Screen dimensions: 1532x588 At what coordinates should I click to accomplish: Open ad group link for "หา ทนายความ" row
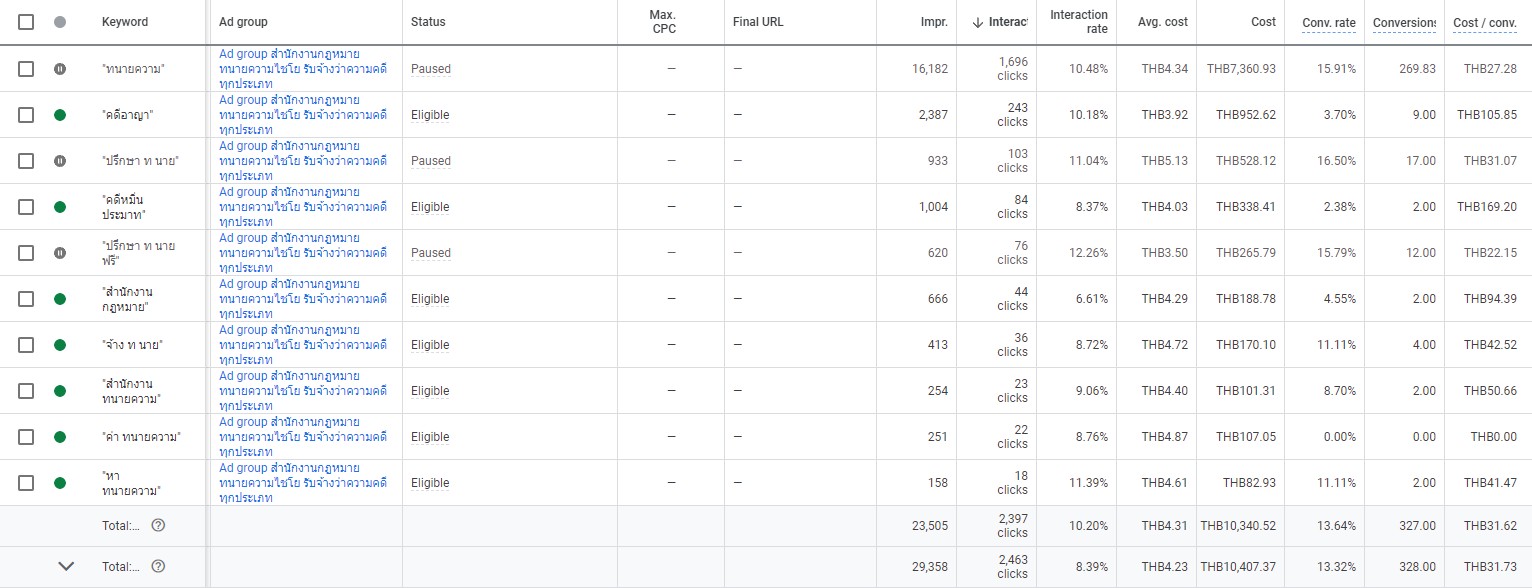coord(303,483)
